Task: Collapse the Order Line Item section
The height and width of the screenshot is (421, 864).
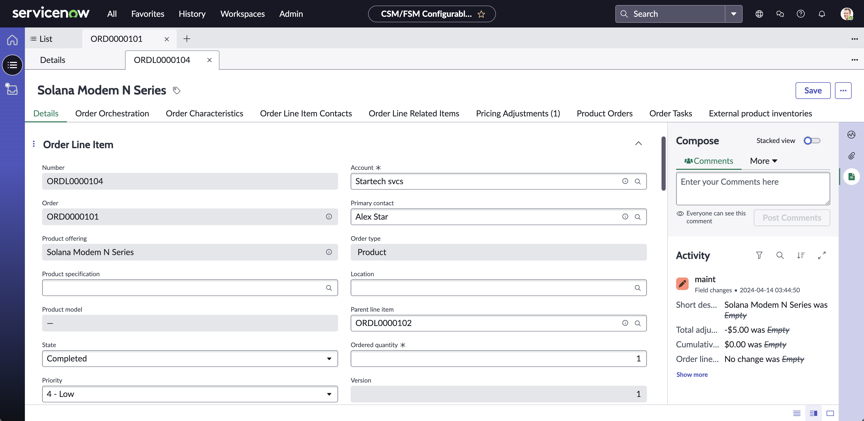Action: tap(639, 144)
